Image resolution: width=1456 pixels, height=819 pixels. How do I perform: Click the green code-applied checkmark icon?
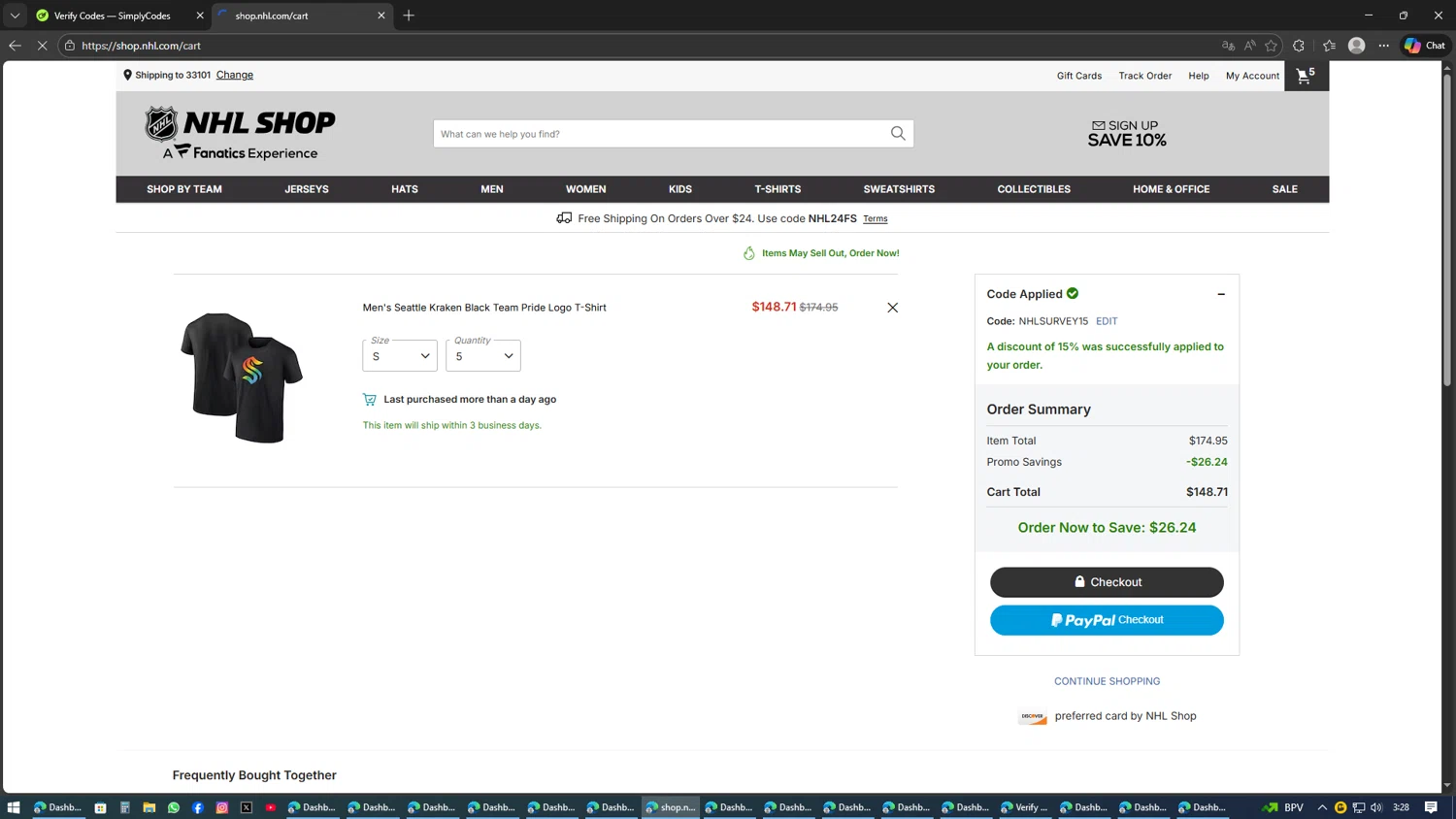(x=1073, y=293)
